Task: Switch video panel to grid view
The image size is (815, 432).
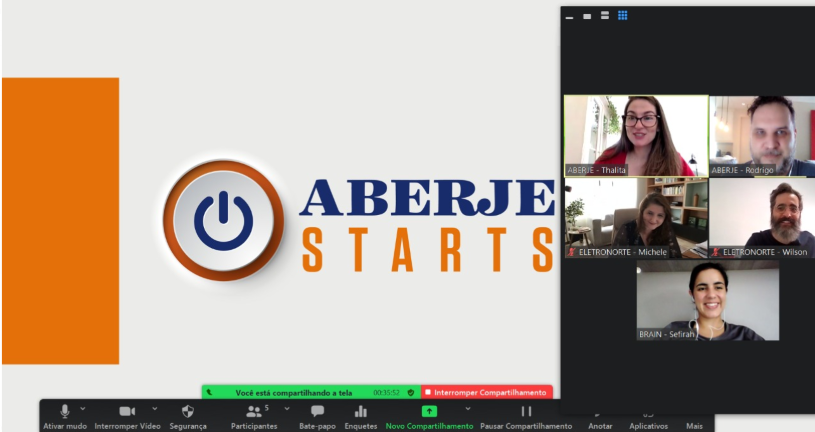Action: [622, 16]
